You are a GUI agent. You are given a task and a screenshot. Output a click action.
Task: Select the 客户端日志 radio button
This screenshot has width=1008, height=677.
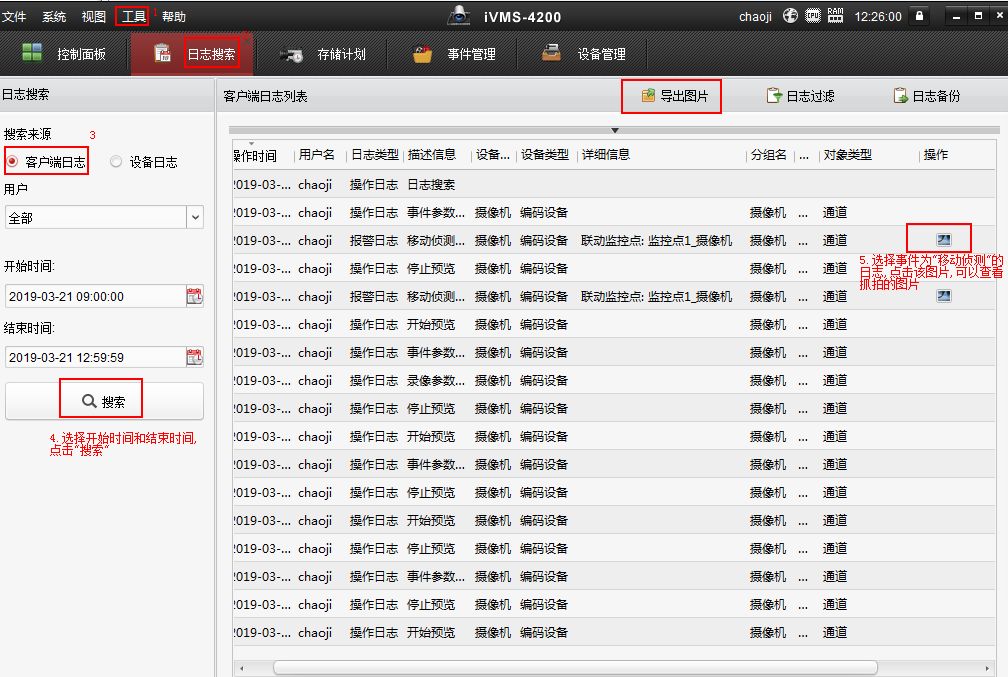12,161
